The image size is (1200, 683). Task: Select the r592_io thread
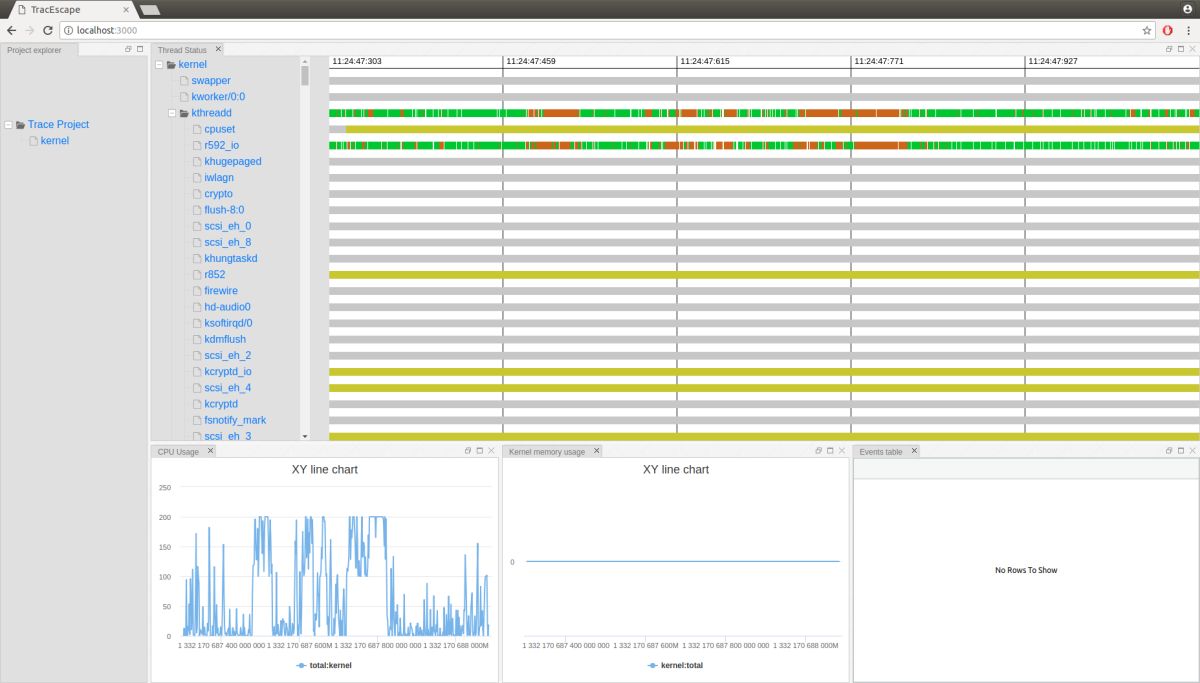221,145
